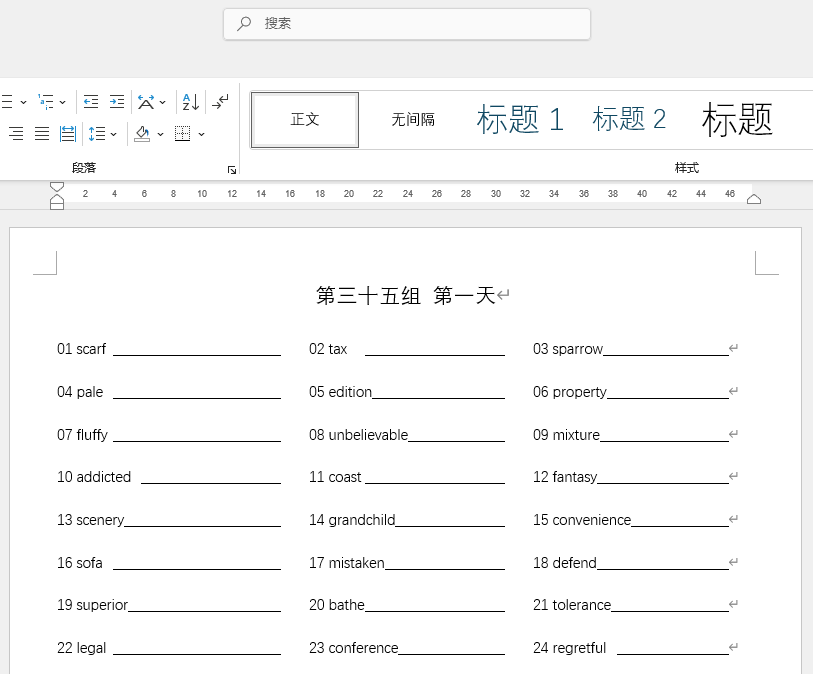Decrease the paragraph indent
813x674 pixels.
pos(91,102)
